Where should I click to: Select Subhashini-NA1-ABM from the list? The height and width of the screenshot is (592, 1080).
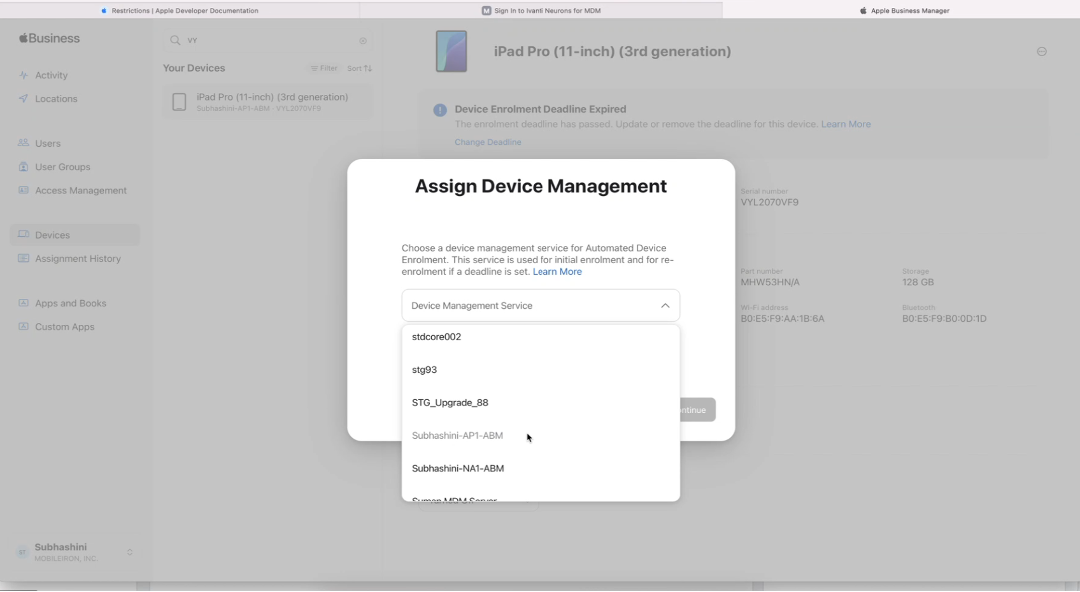click(456, 468)
